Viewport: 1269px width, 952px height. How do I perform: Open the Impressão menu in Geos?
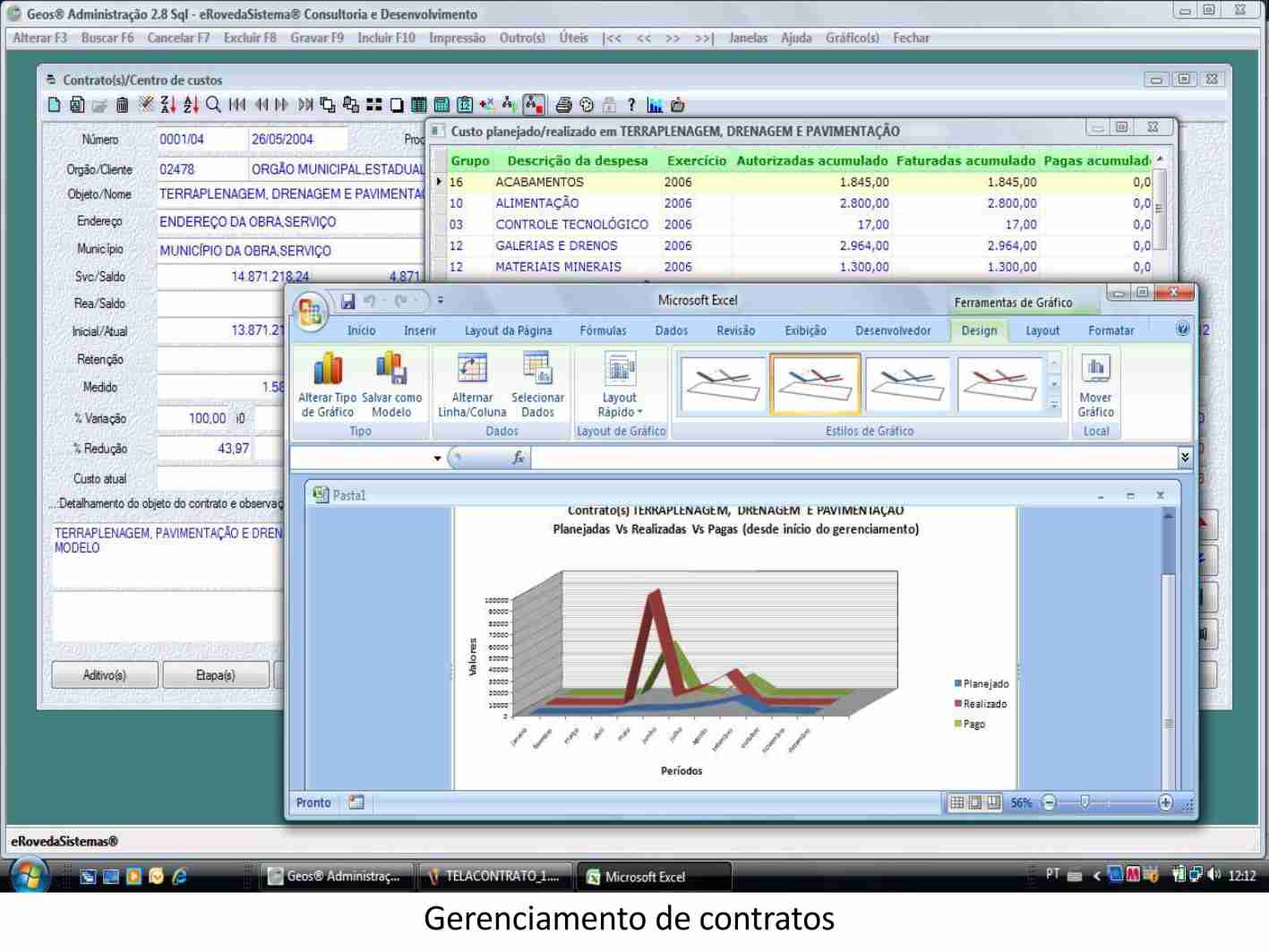click(x=457, y=38)
